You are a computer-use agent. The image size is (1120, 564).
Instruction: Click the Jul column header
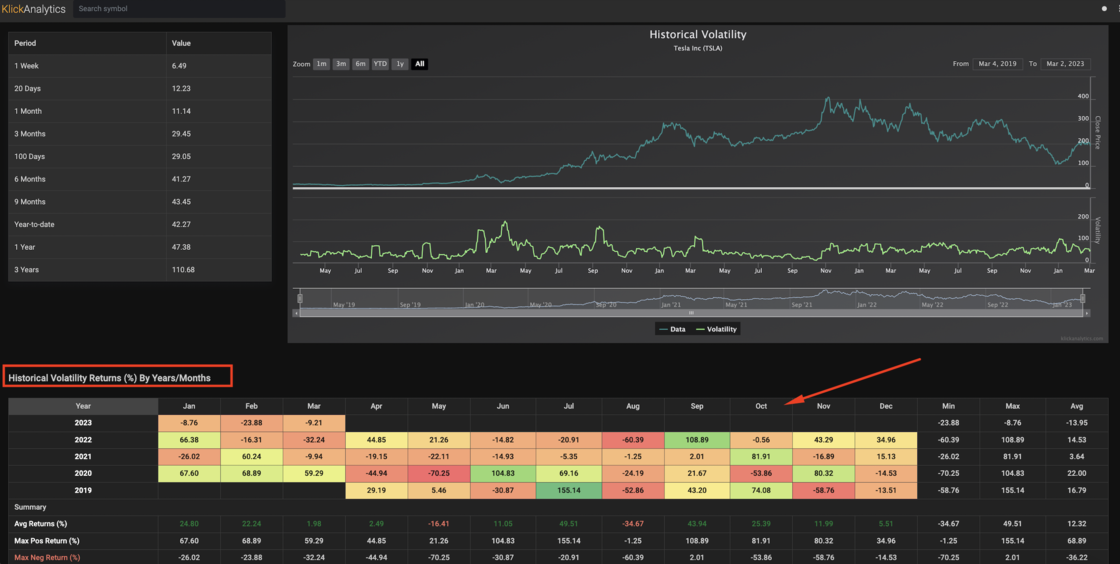(x=569, y=406)
